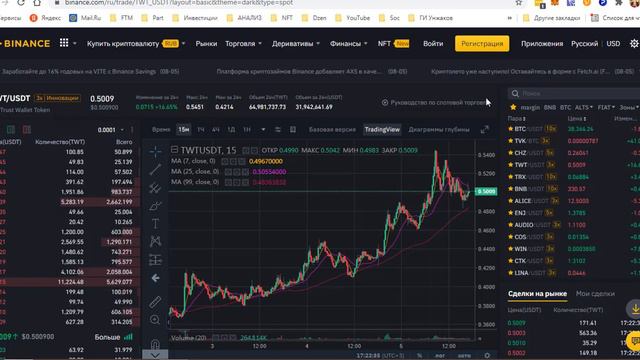640x360 pixels.
Task: Select the chart patterns tool
Action: 155,241
